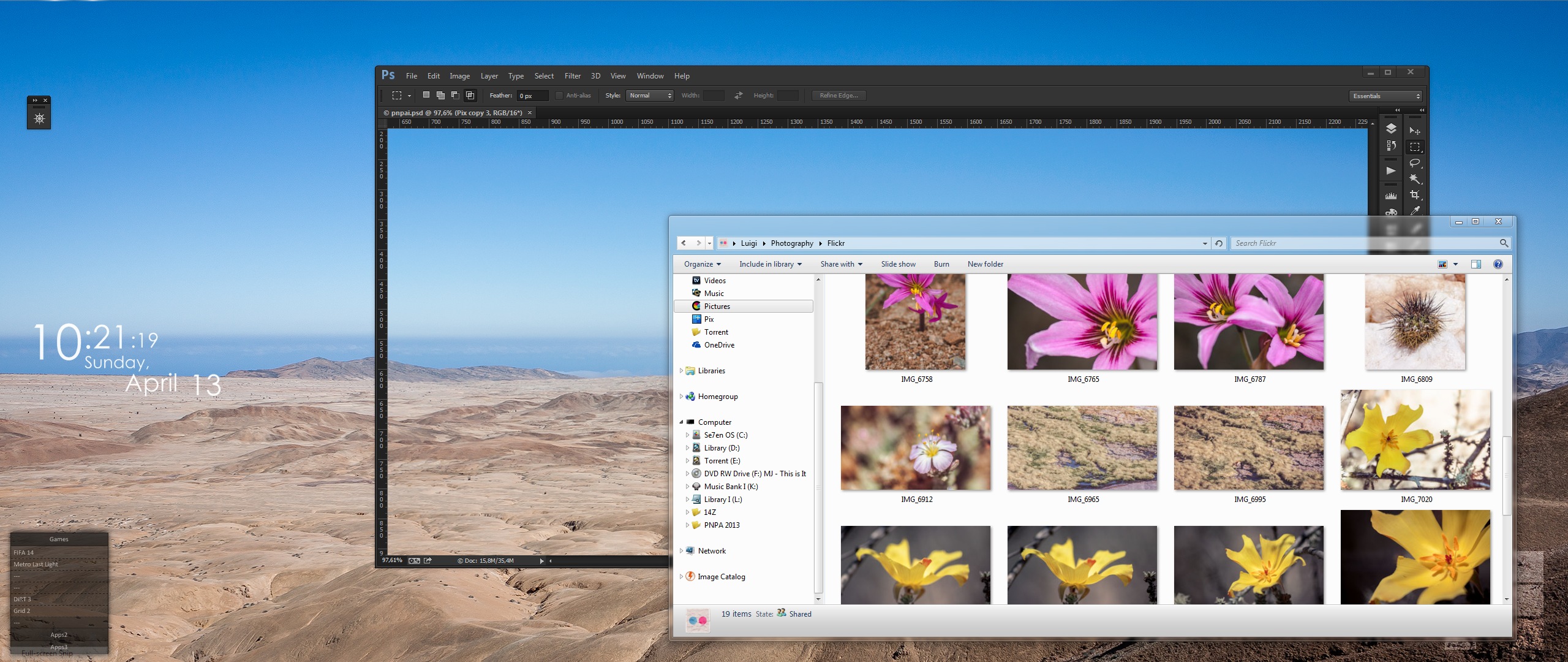Screen dimensions: 1568x662
Task: Click Burn in Explorer toolbar
Action: point(941,264)
